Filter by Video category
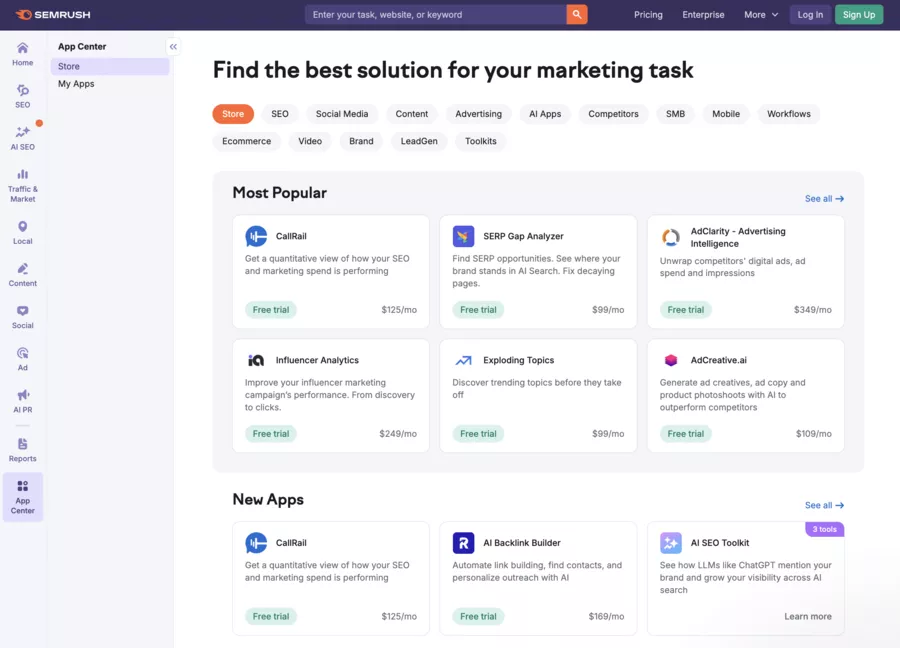The height and width of the screenshot is (648, 900). [x=310, y=141]
